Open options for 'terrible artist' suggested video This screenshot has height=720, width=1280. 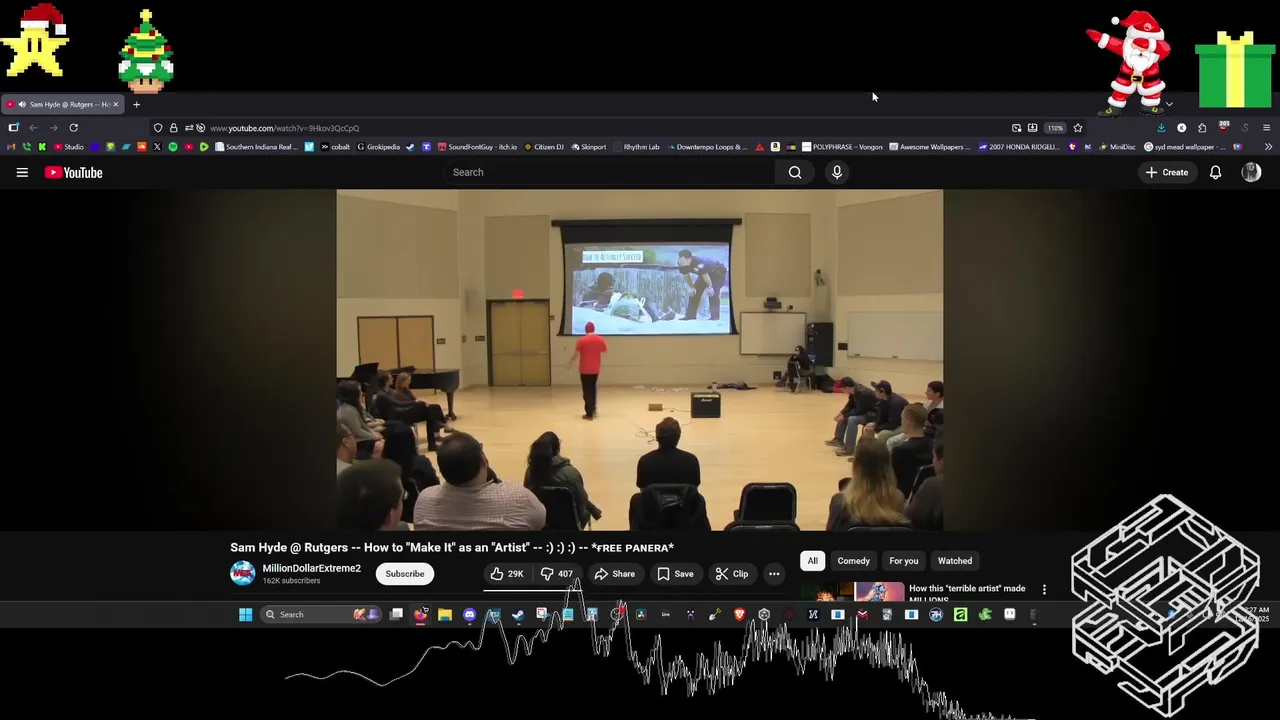[x=1044, y=590]
